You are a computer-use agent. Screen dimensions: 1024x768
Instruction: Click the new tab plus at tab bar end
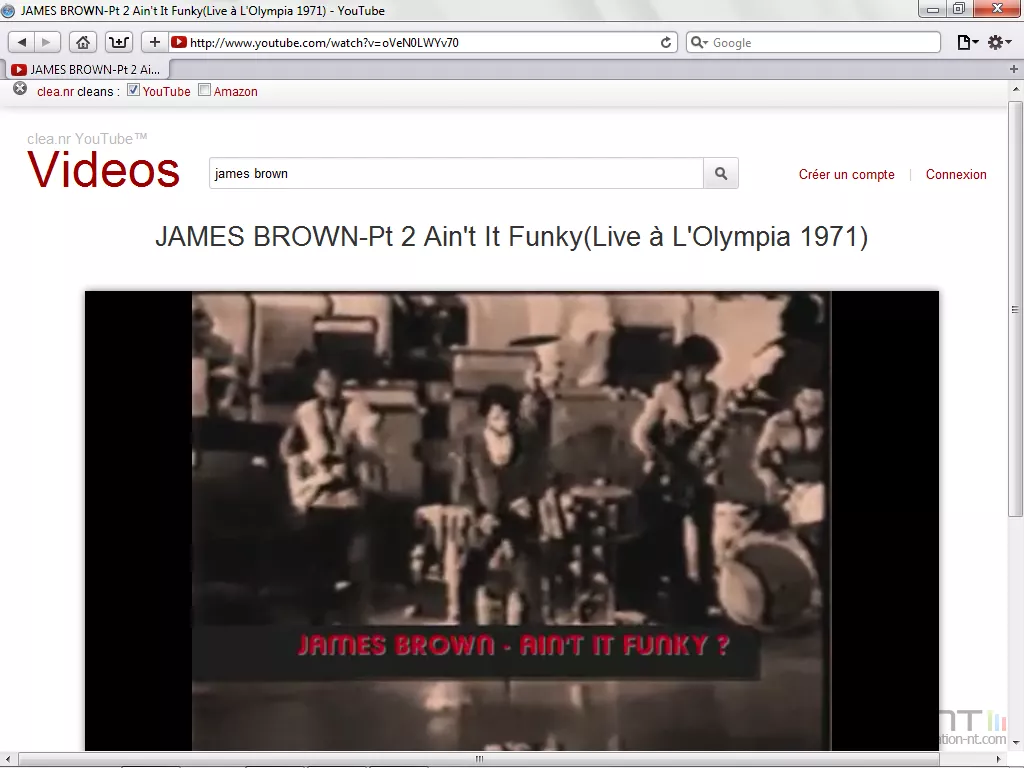click(x=1014, y=69)
